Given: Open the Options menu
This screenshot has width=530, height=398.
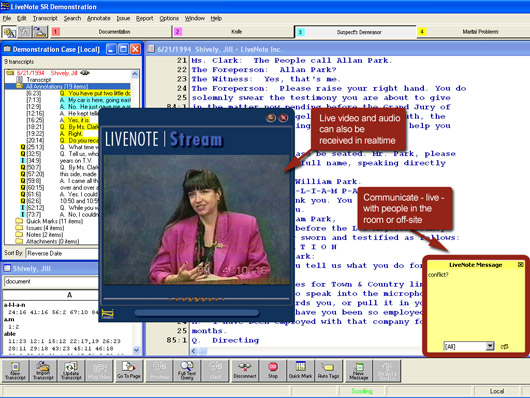Looking at the screenshot, I should [x=169, y=18].
